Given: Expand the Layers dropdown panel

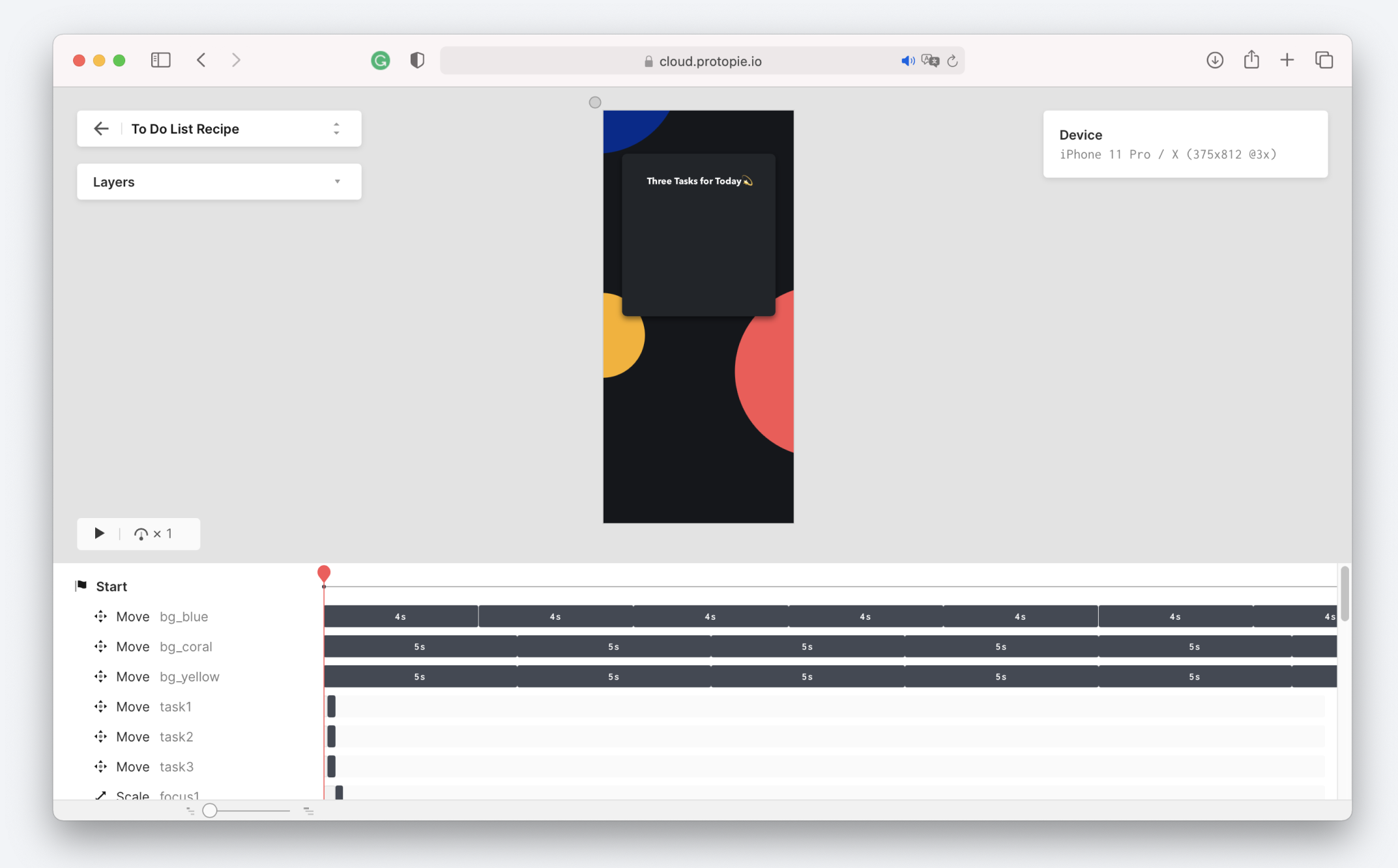Looking at the screenshot, I should point(337,182).
